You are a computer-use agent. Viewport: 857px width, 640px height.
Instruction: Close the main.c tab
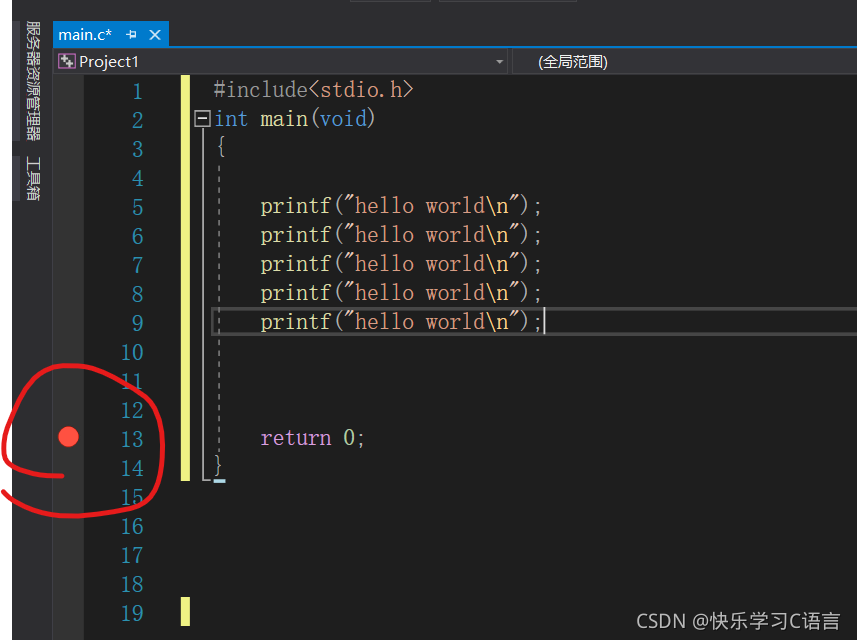tap(155, 35)
